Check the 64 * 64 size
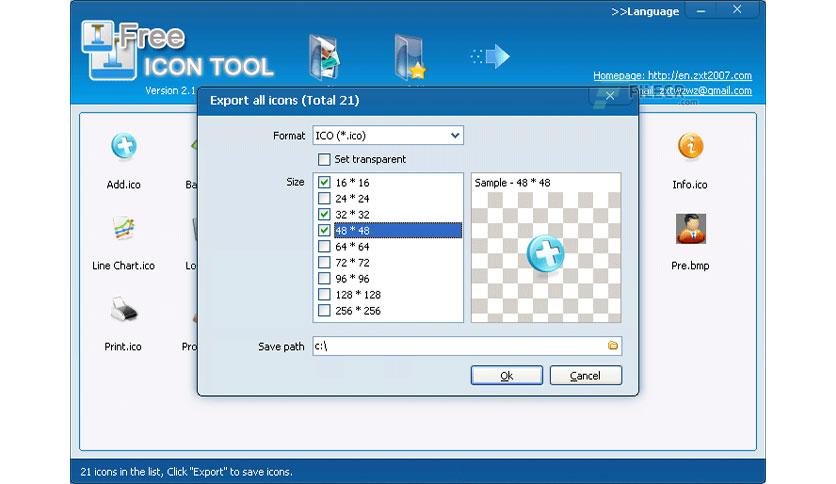Screen dimensions: 836x484 tap(324, 246)
